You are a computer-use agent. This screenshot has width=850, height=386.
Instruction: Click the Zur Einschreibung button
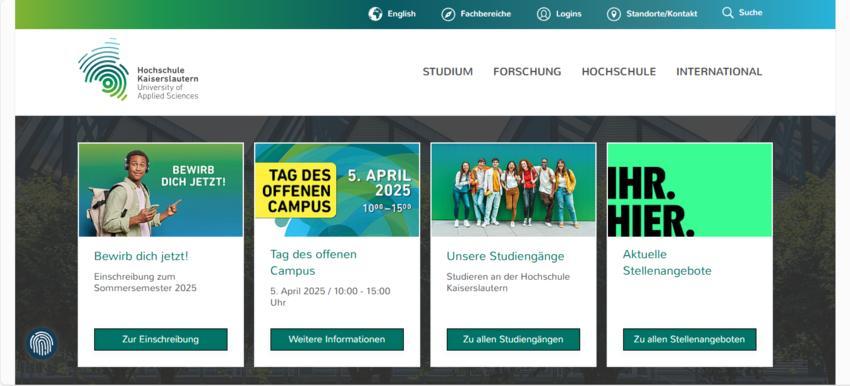[x=160, y=339]
